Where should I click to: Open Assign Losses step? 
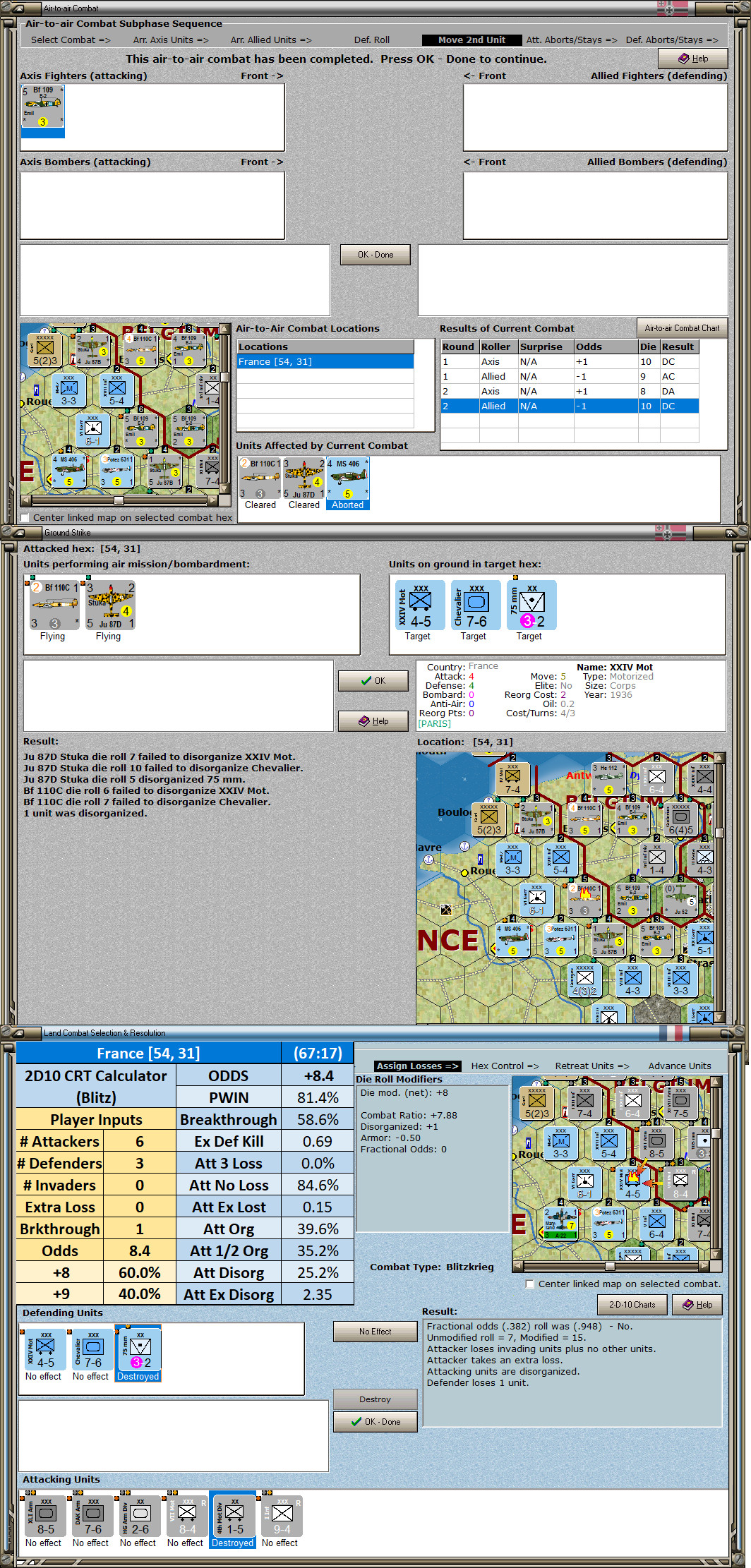tap(417, 1066)
